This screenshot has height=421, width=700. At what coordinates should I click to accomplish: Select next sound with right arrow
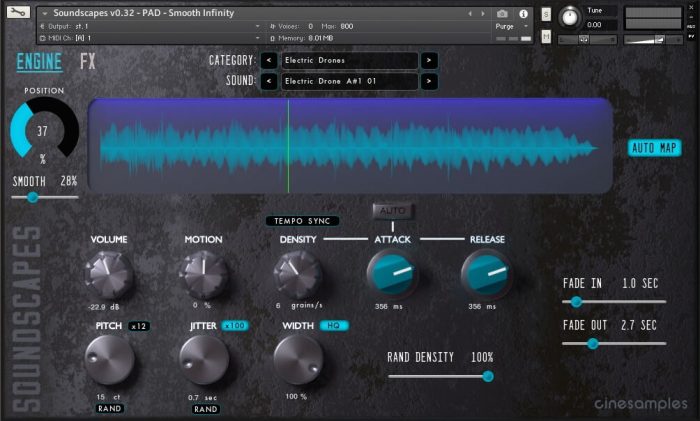(x=429, y=81)
